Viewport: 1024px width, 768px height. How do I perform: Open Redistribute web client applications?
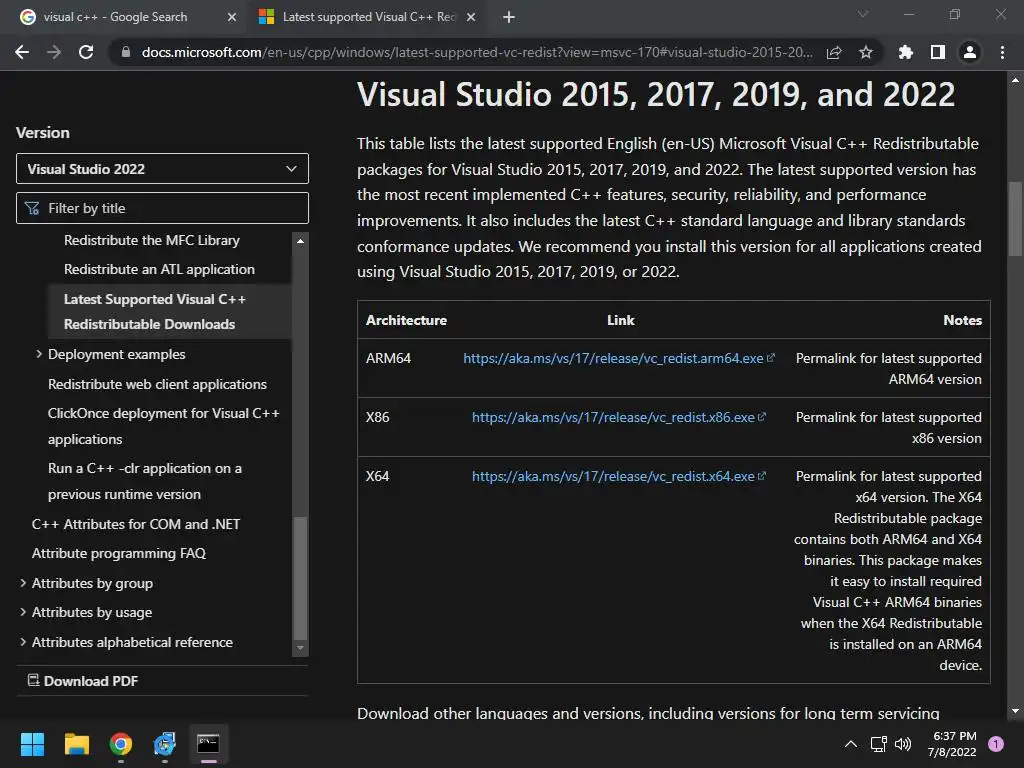[x=157, y=384]
